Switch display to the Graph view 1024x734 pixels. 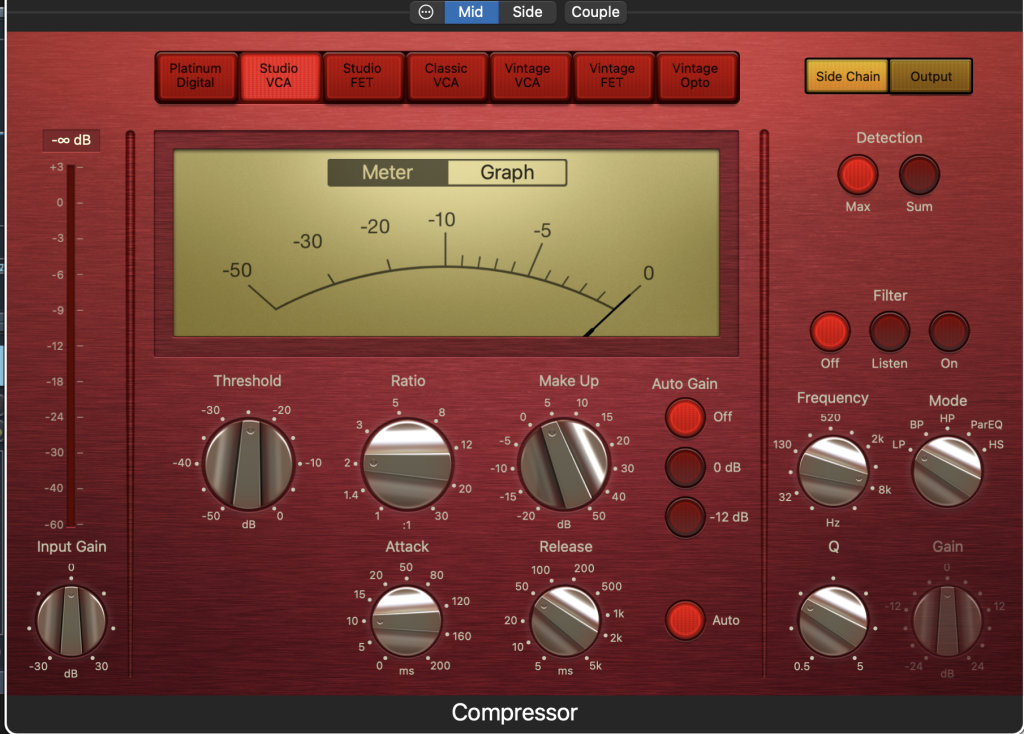[x=507, y=173]
